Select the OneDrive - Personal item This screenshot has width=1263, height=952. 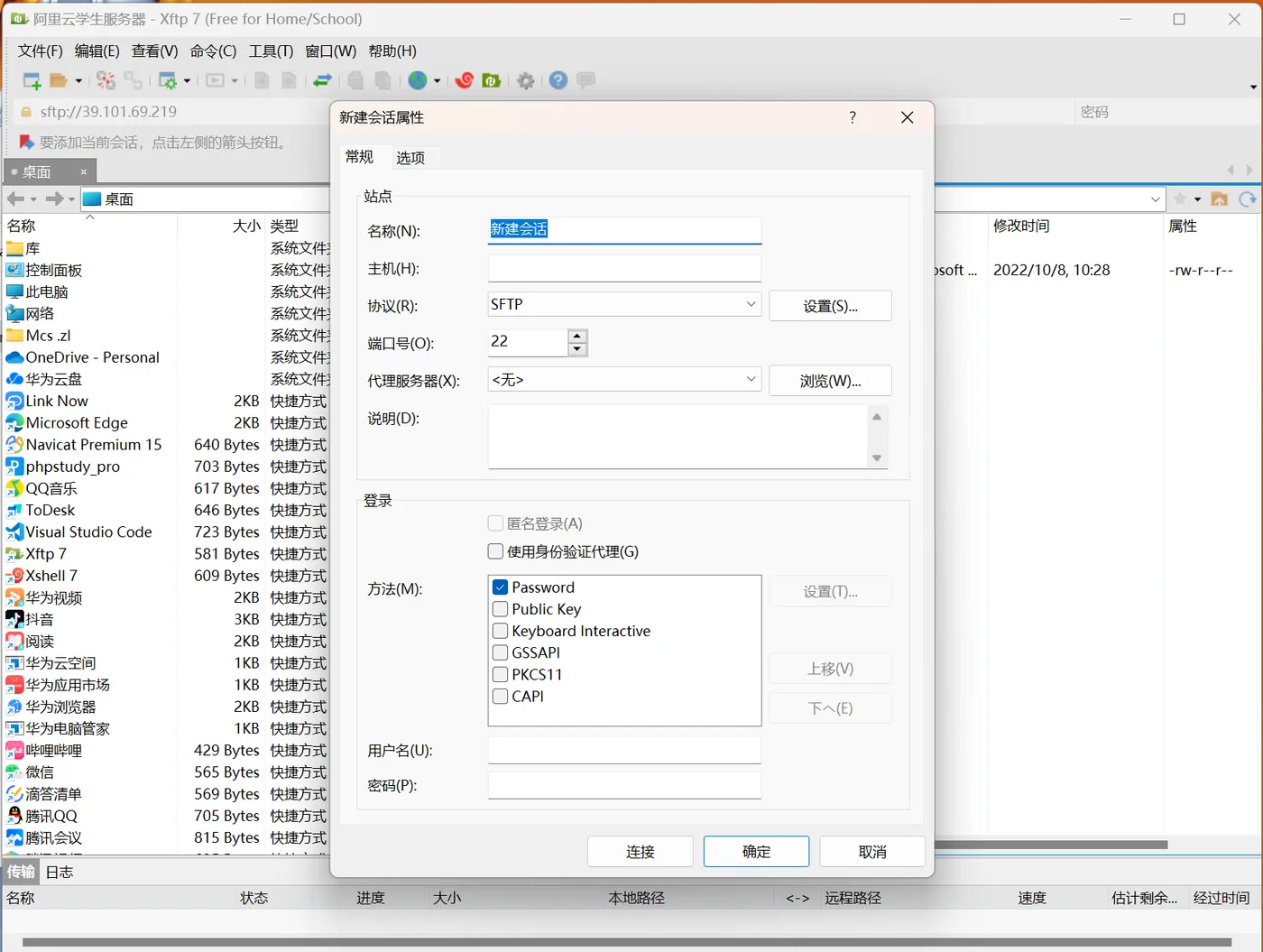point(83,357)
